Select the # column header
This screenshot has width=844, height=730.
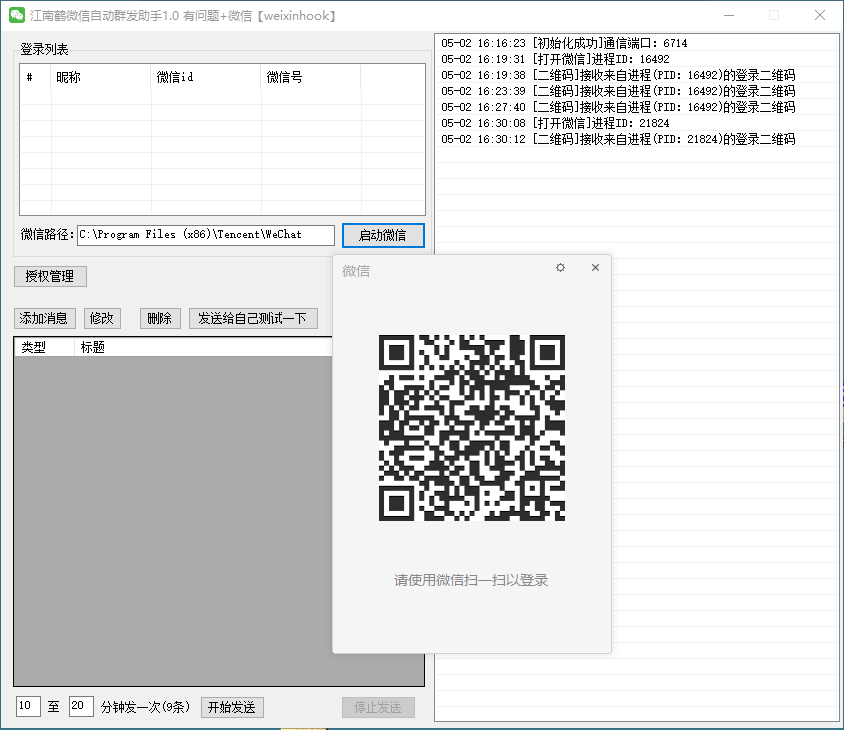click(36, 77)
